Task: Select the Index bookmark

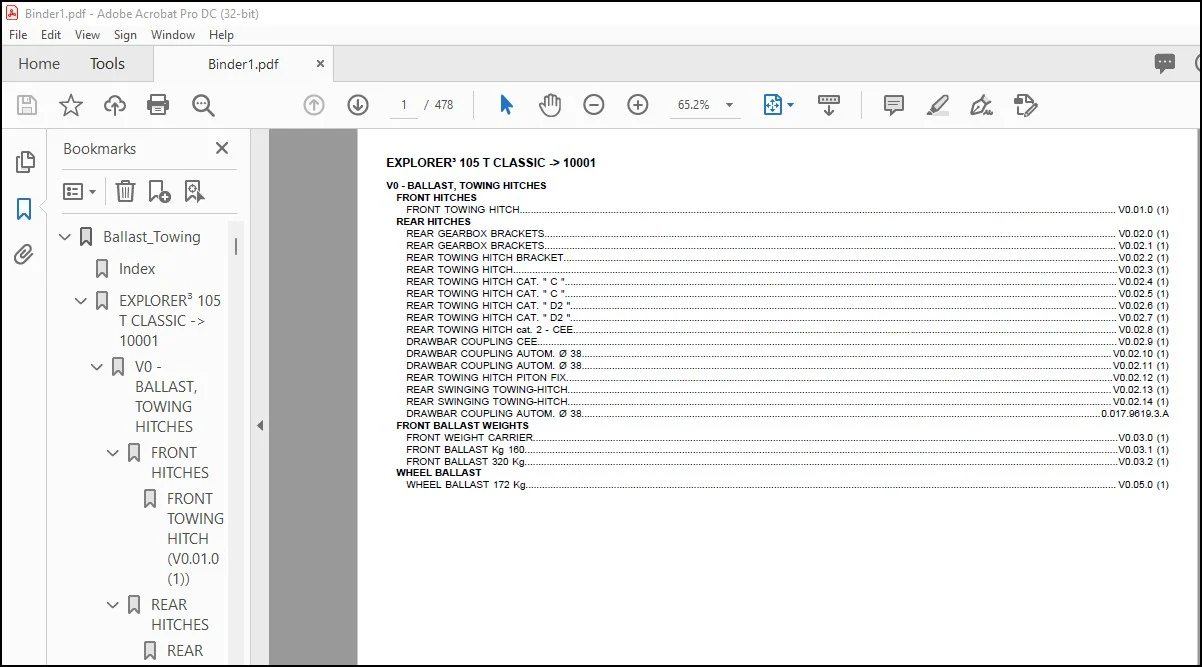Action: pyautogui.click(x=137, y=269)
